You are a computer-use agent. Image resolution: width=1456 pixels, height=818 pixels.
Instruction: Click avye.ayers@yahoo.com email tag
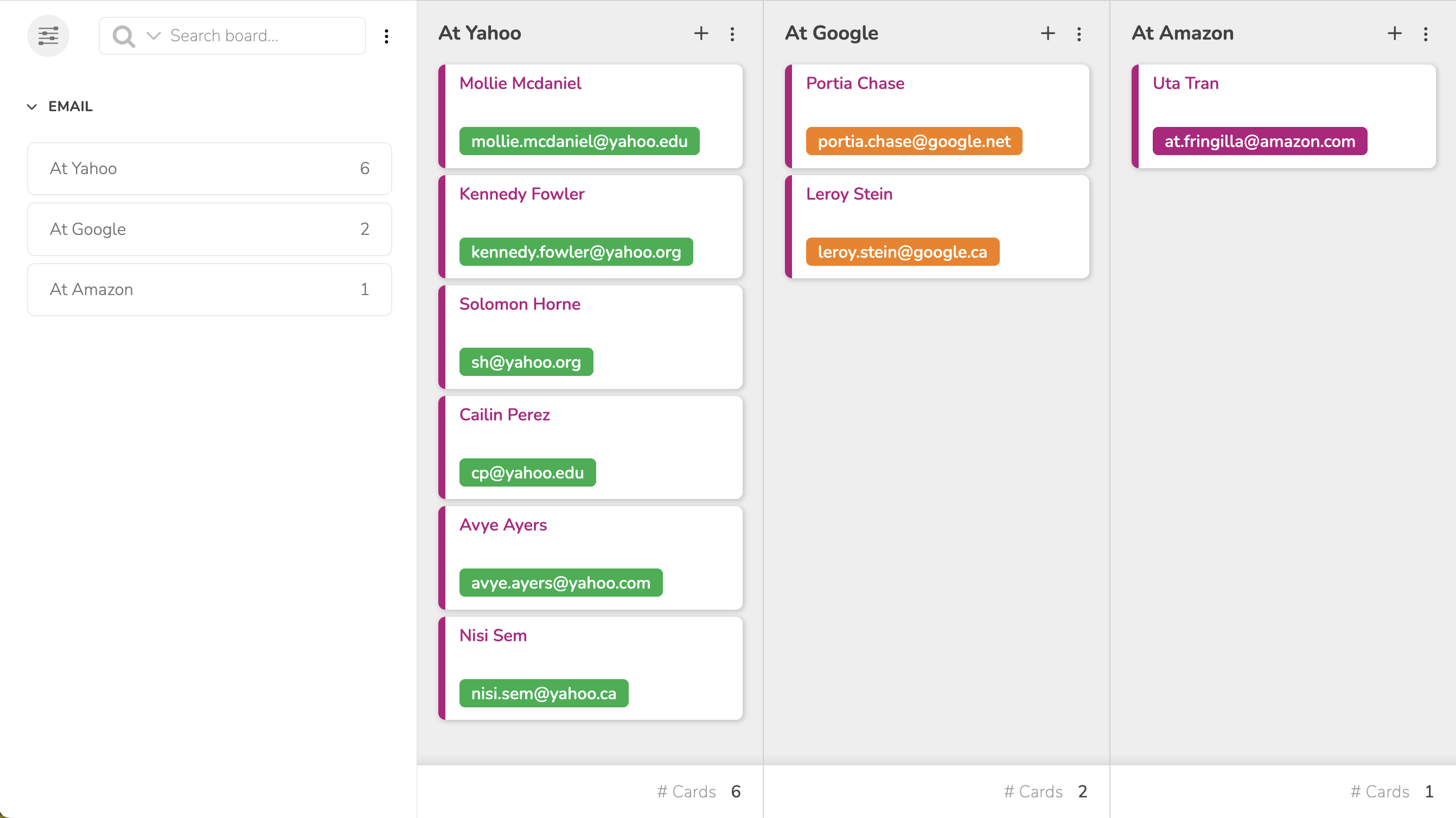click(x=561, y=582)
